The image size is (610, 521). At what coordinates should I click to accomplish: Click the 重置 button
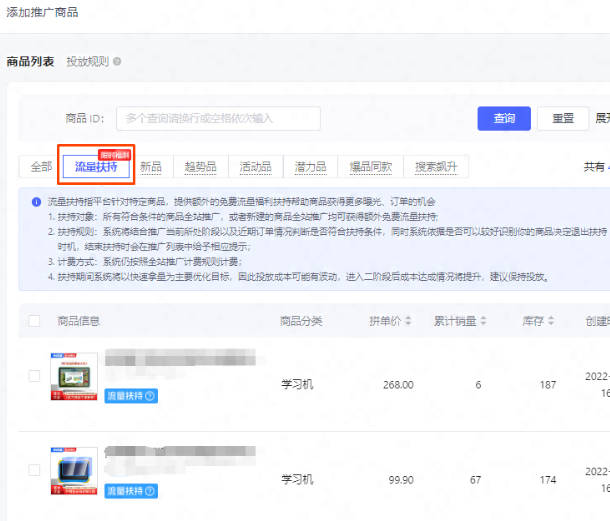pos(563,118)
